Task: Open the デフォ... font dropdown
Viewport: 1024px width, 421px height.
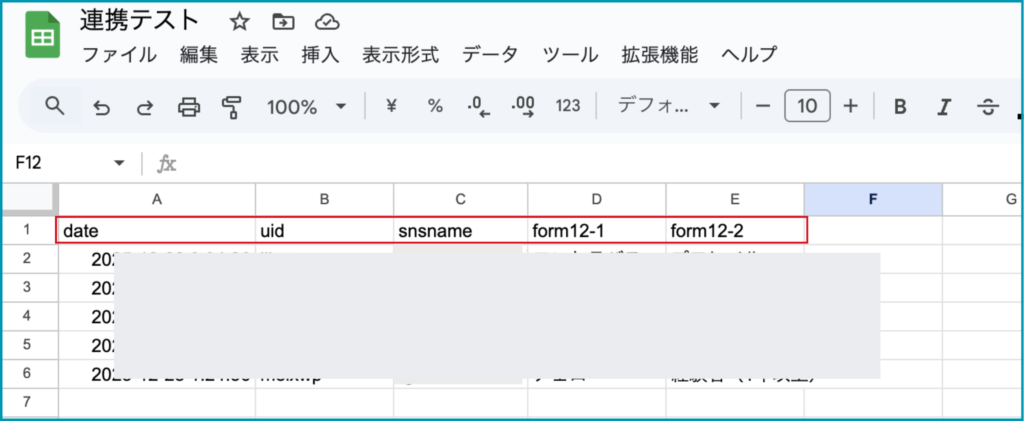Action: tap(668, 106)
